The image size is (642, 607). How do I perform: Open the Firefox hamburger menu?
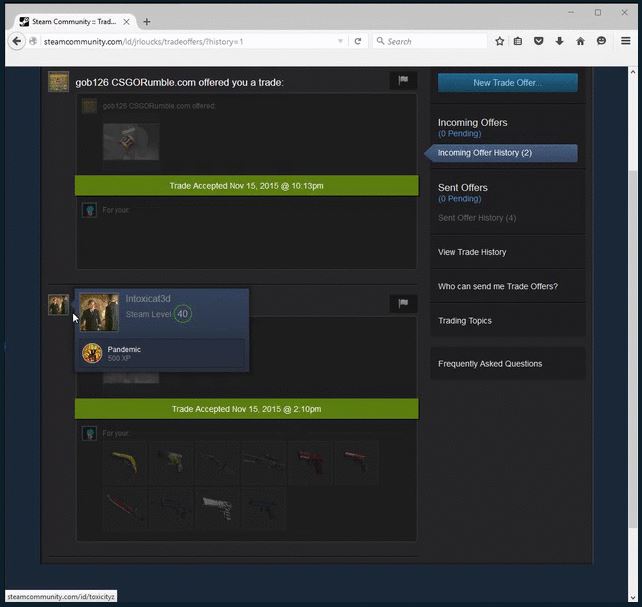point(626,41)
